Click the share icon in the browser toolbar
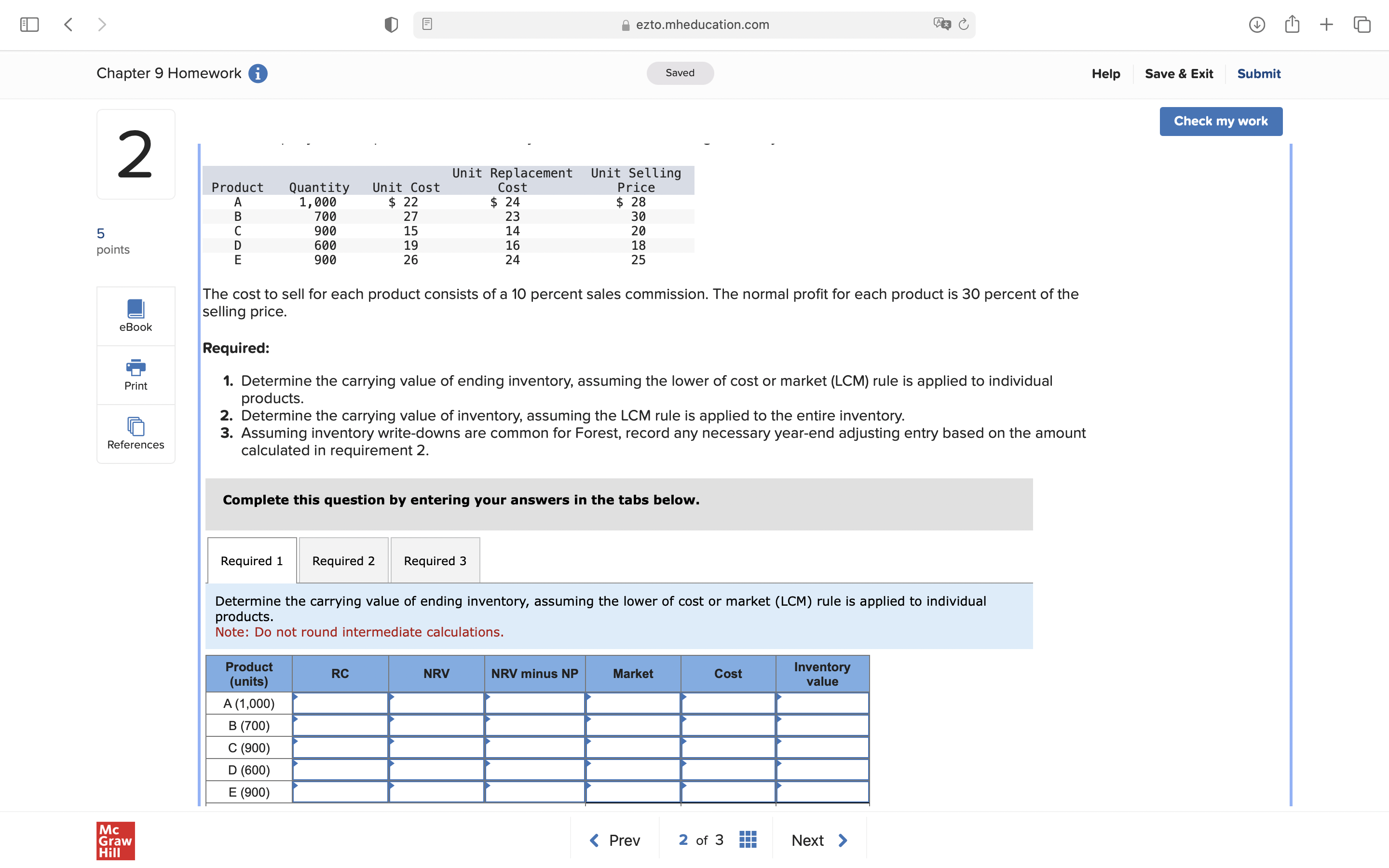This screenshot has width=1389, height=868. (x=1293, y=24)
